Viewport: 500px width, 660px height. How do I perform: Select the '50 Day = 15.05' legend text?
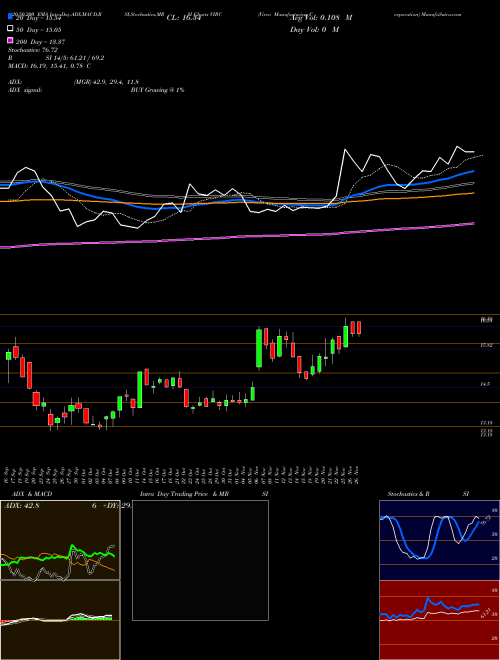pyautogui.click(x=39, y=30)
